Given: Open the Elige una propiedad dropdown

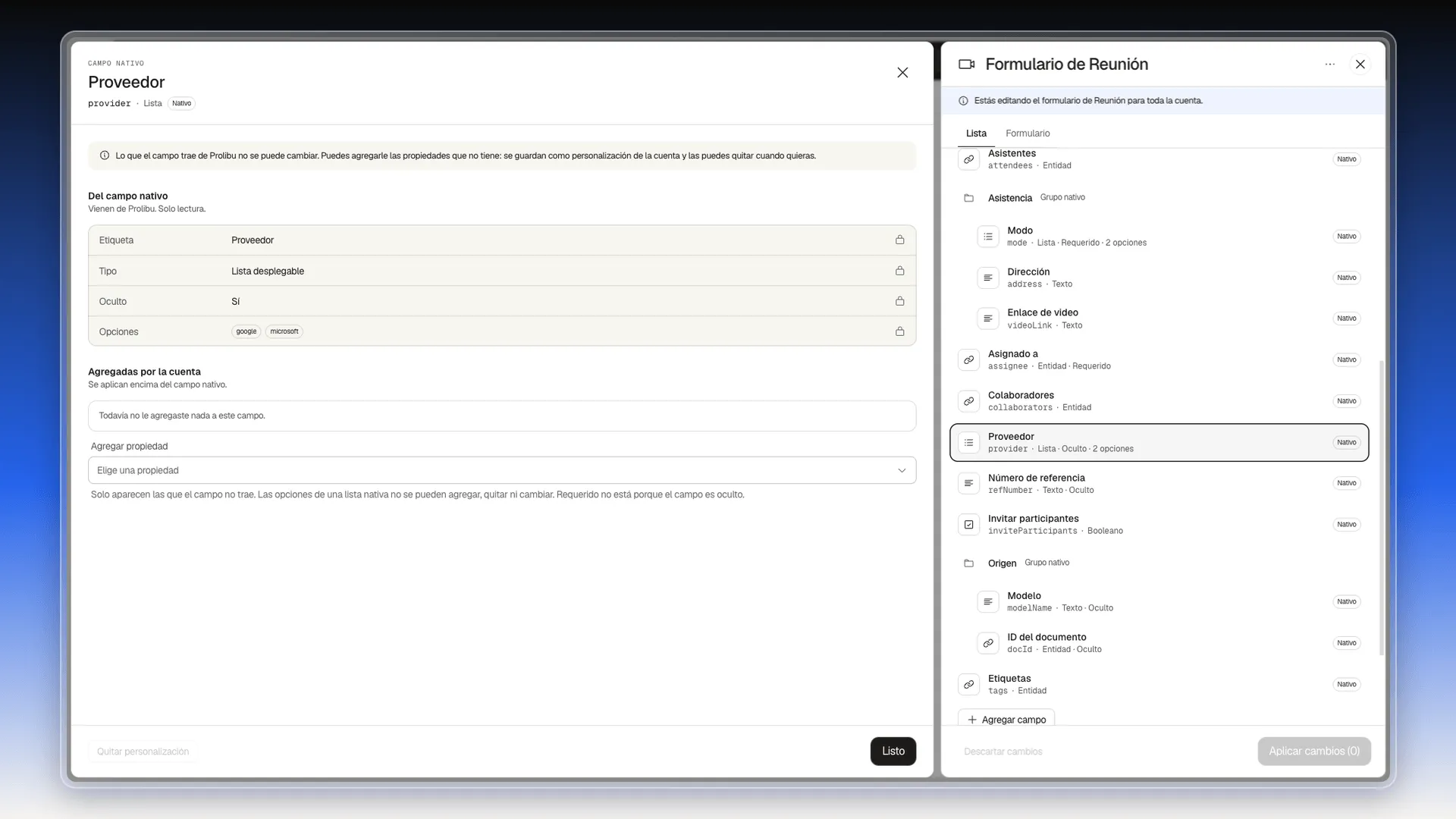Looking at the screenshot, I should coord(501,470).
